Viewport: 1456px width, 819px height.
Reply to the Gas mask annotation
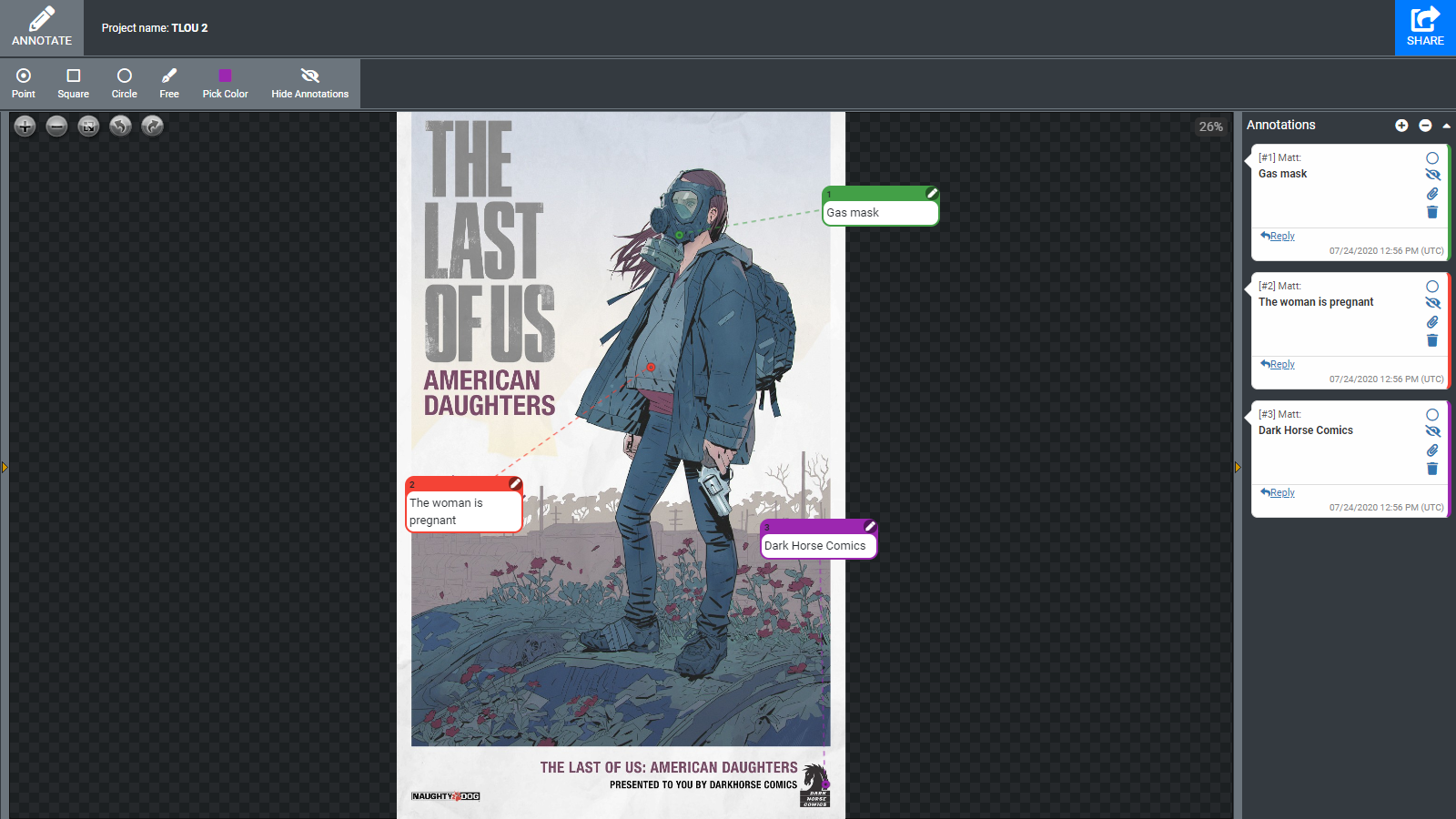[1278, 236]
